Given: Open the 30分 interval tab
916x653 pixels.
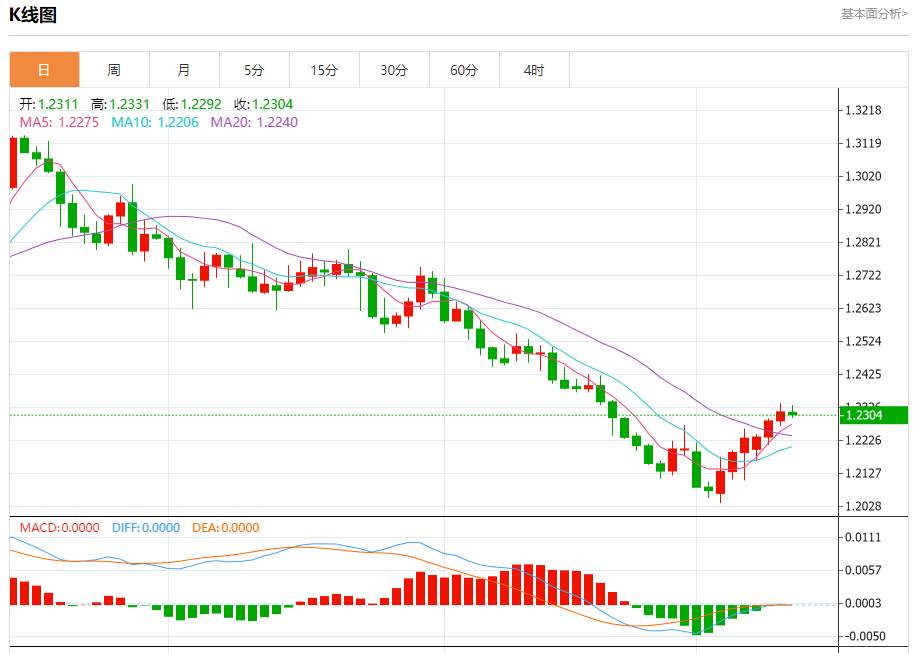Looking at the screenshot, I should (394, 70).
